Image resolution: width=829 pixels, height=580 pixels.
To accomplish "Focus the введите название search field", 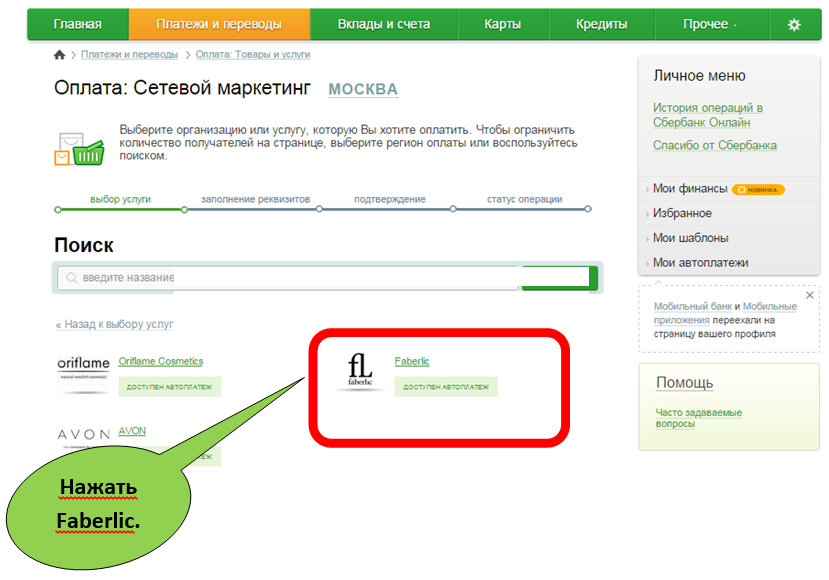I will tap(290, 278).
